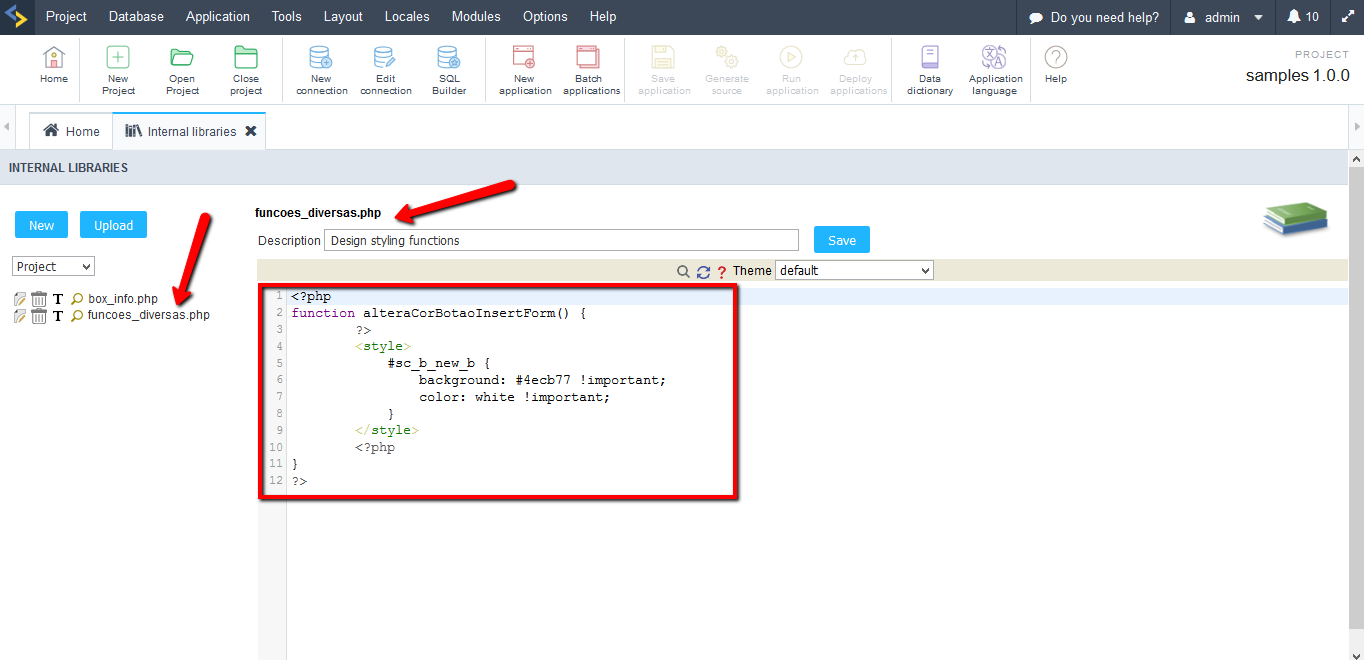Click the samples 1.0.0 project label

pyautogui.click(x=1297, y=76)
